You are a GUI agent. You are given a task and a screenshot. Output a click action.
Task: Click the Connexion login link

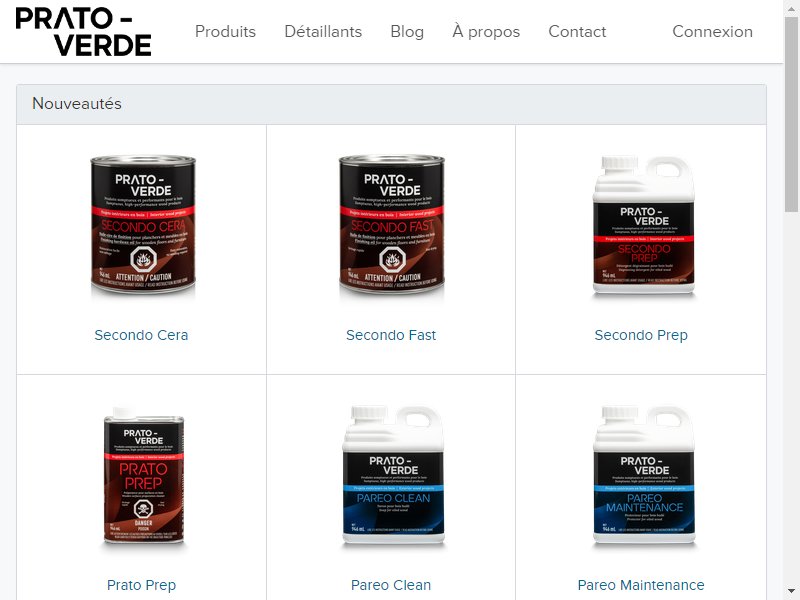(x=712, y=32)
